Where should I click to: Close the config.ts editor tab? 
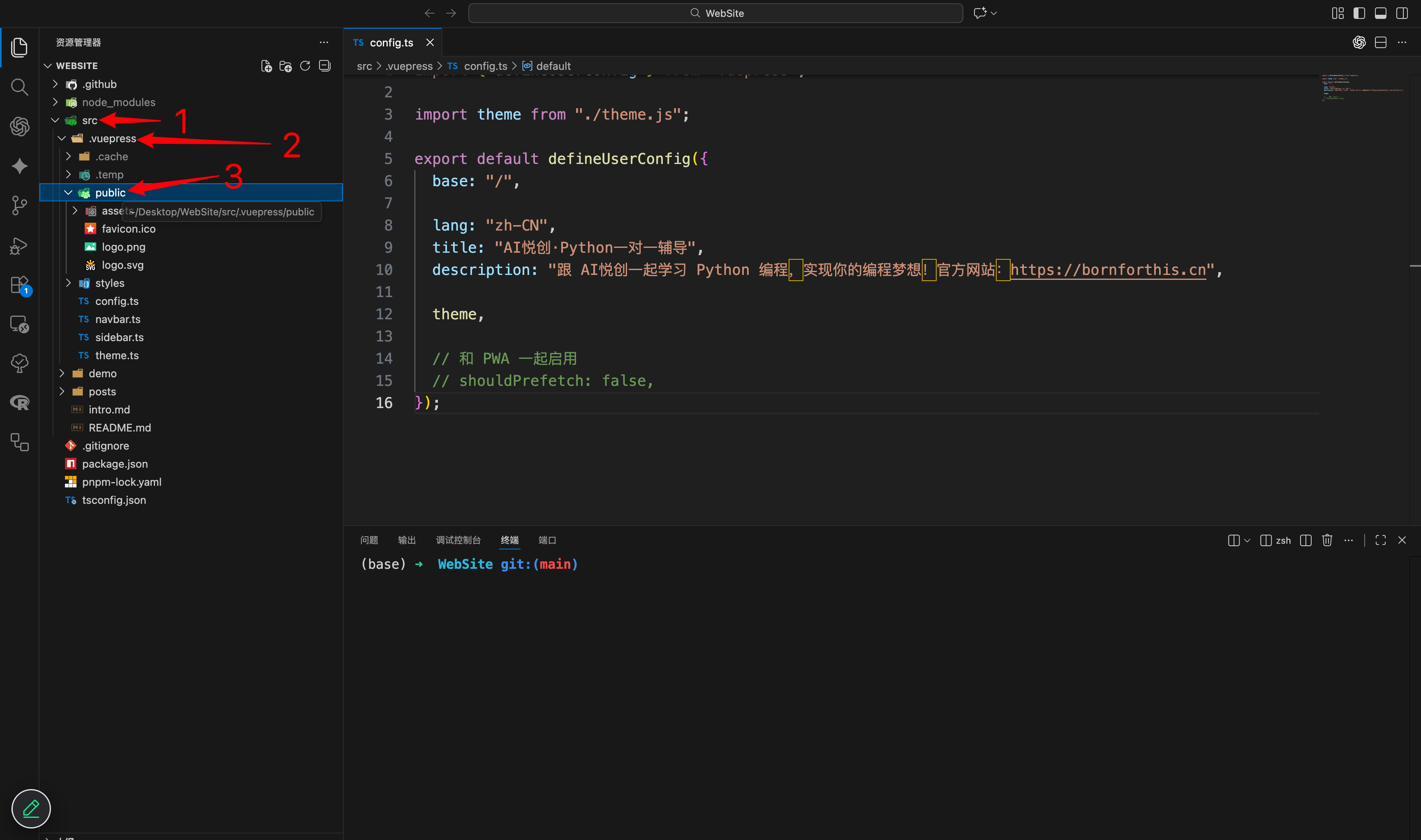[430, 42]
